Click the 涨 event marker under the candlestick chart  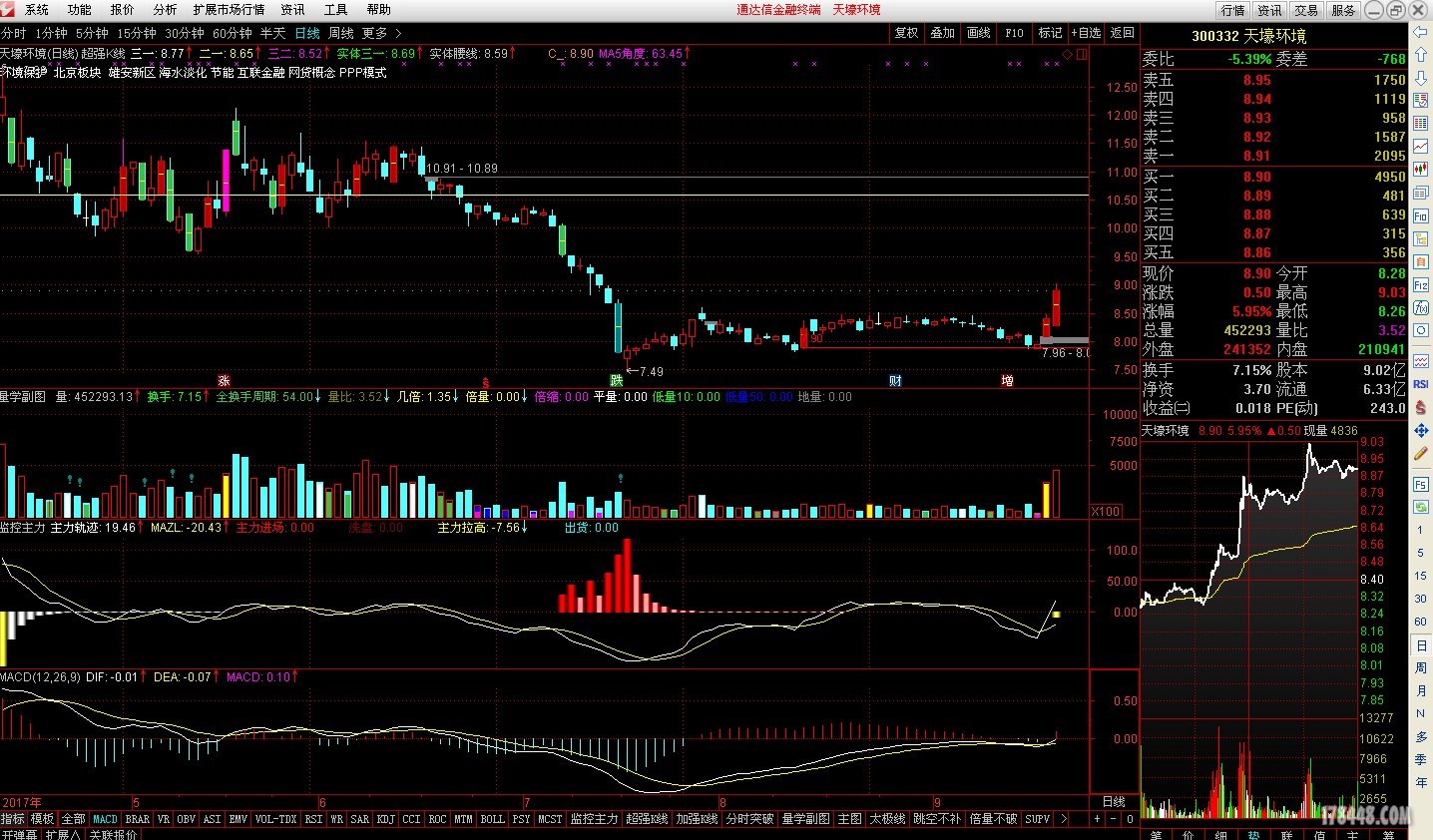point(225,381)
